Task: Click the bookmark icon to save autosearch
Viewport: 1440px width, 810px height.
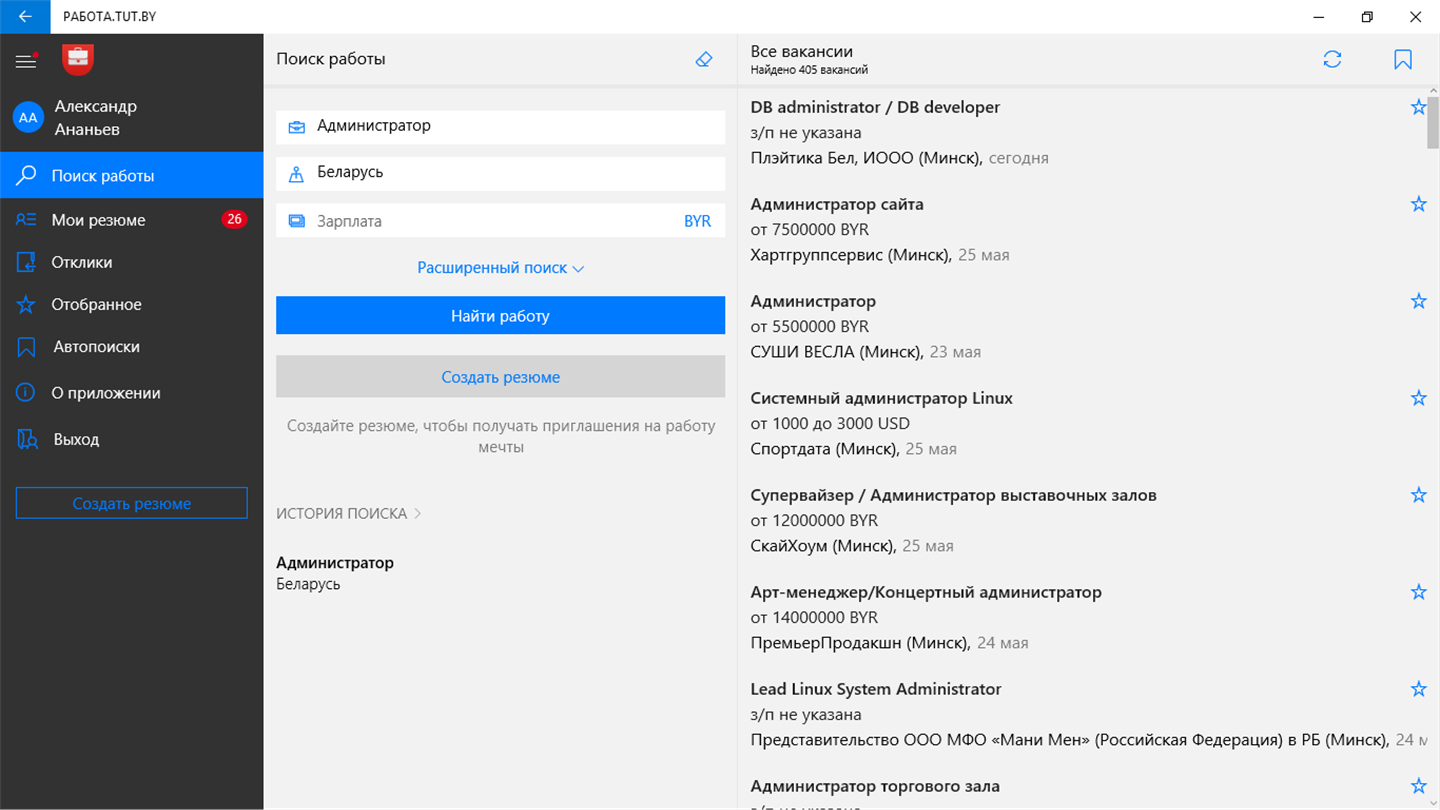Action: coord(1403,60)
